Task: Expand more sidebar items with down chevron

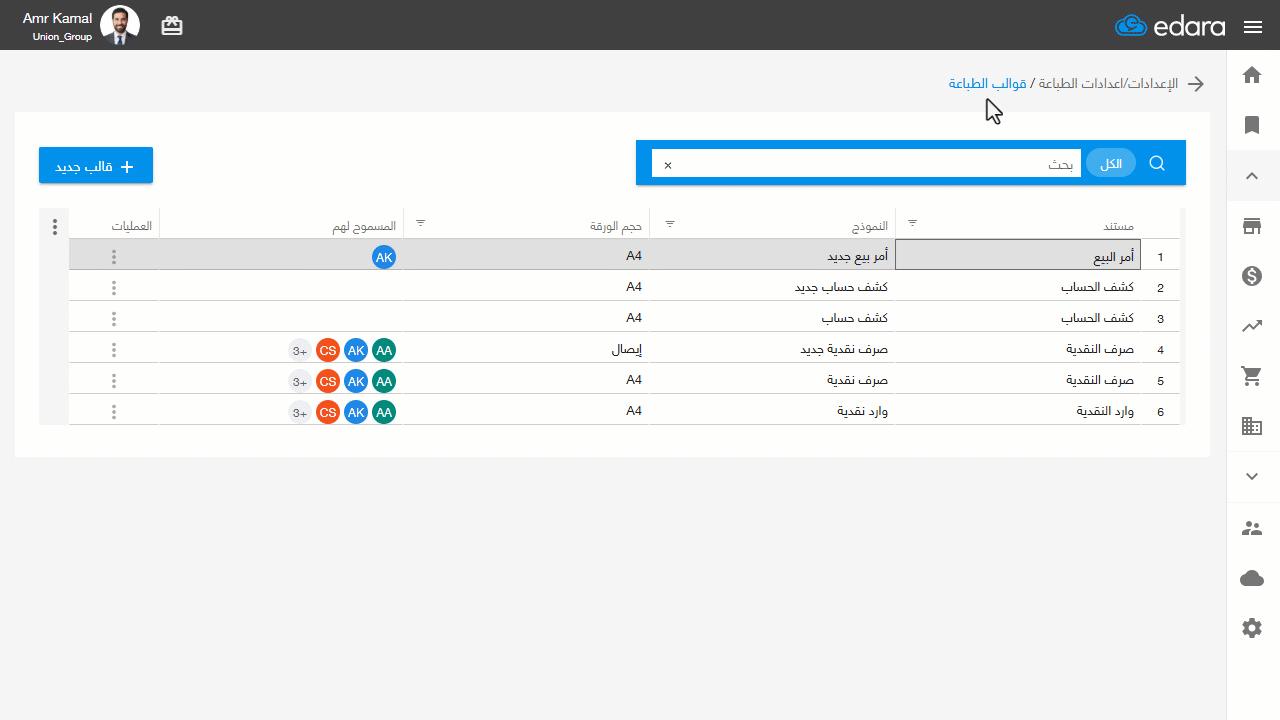Action: 1251,476
